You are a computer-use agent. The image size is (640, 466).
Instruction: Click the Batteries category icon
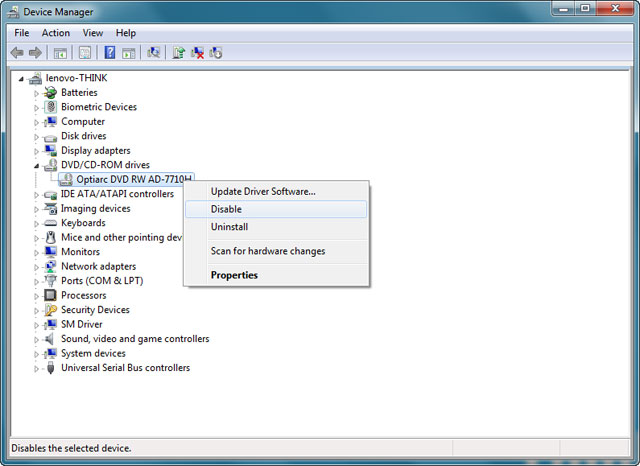[51, 93]
